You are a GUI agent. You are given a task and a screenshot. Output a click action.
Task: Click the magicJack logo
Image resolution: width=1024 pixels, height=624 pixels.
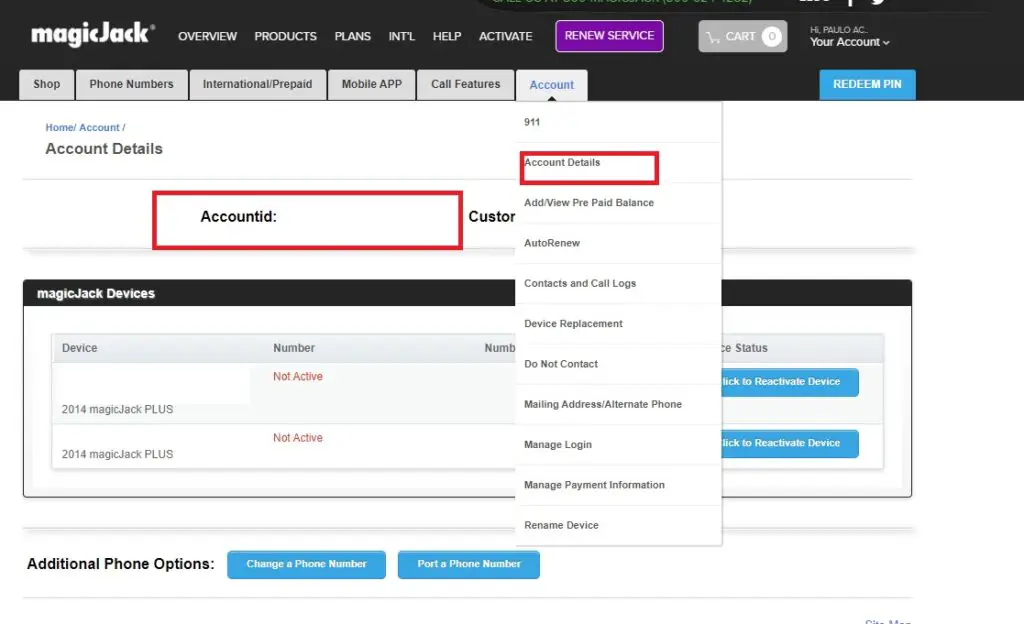pos(92,35)
